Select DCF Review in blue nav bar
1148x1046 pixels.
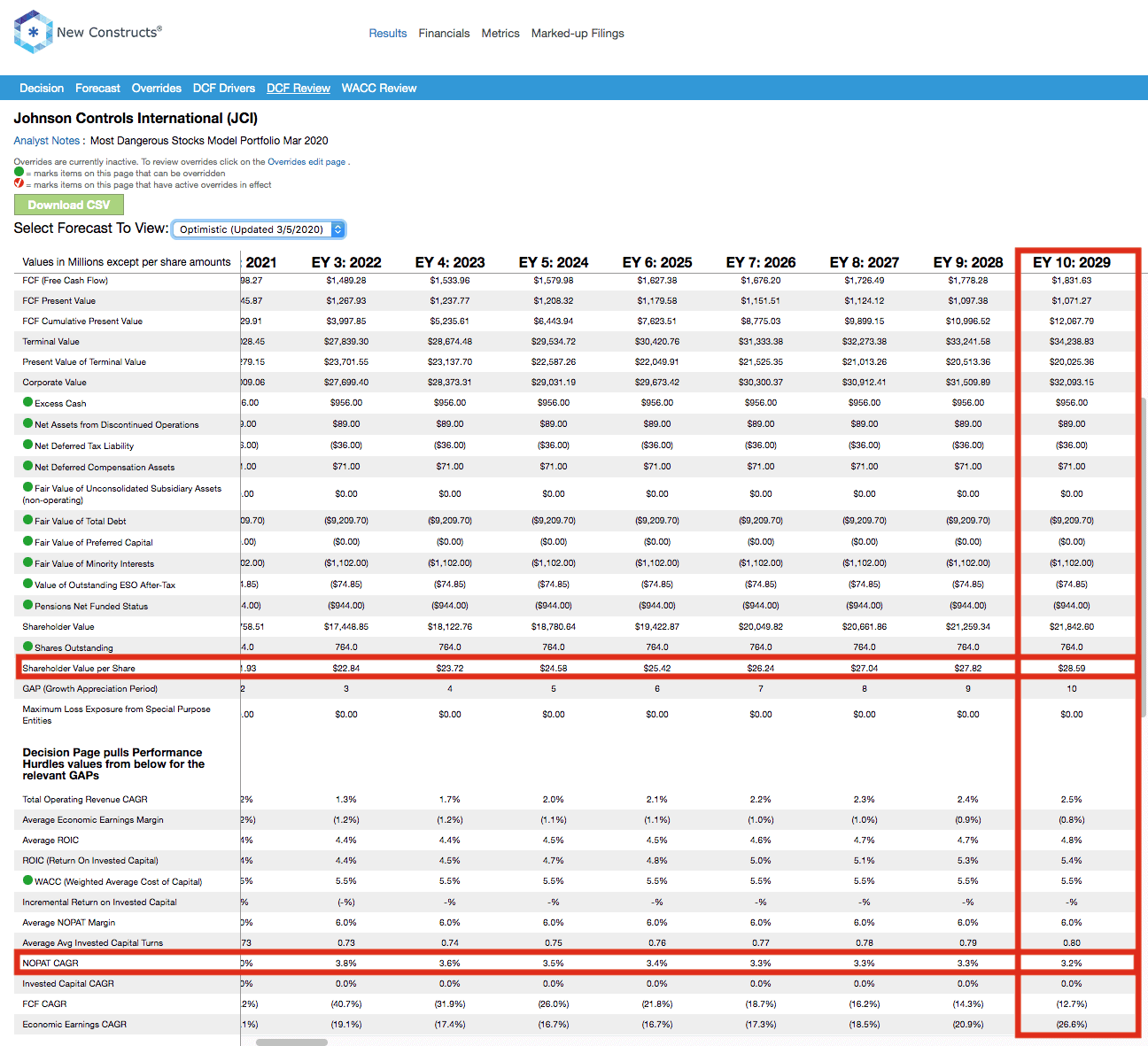299,88
